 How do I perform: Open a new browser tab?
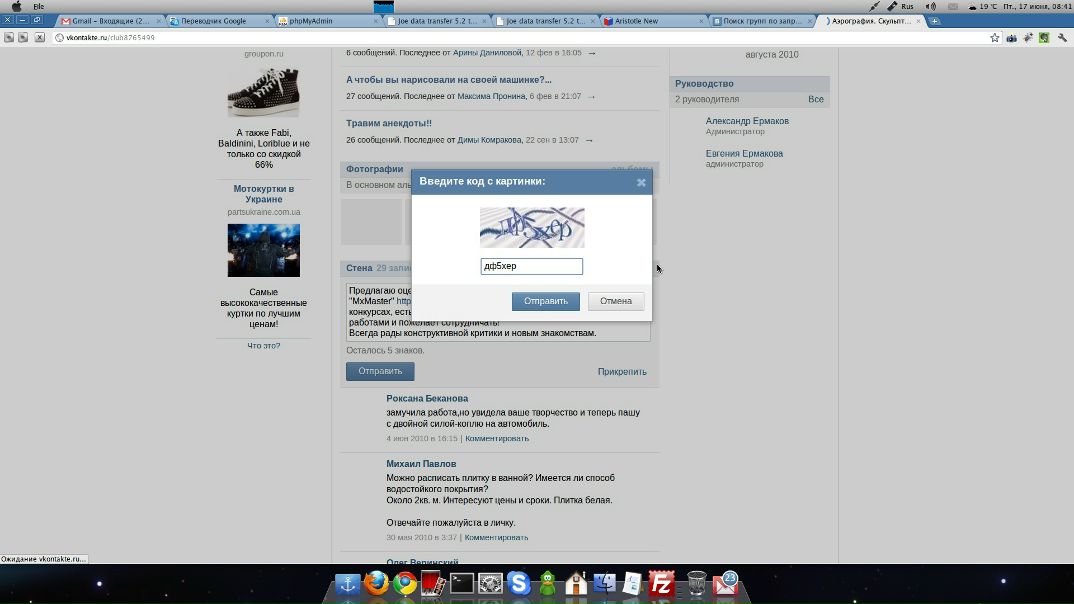pos(934,21)
